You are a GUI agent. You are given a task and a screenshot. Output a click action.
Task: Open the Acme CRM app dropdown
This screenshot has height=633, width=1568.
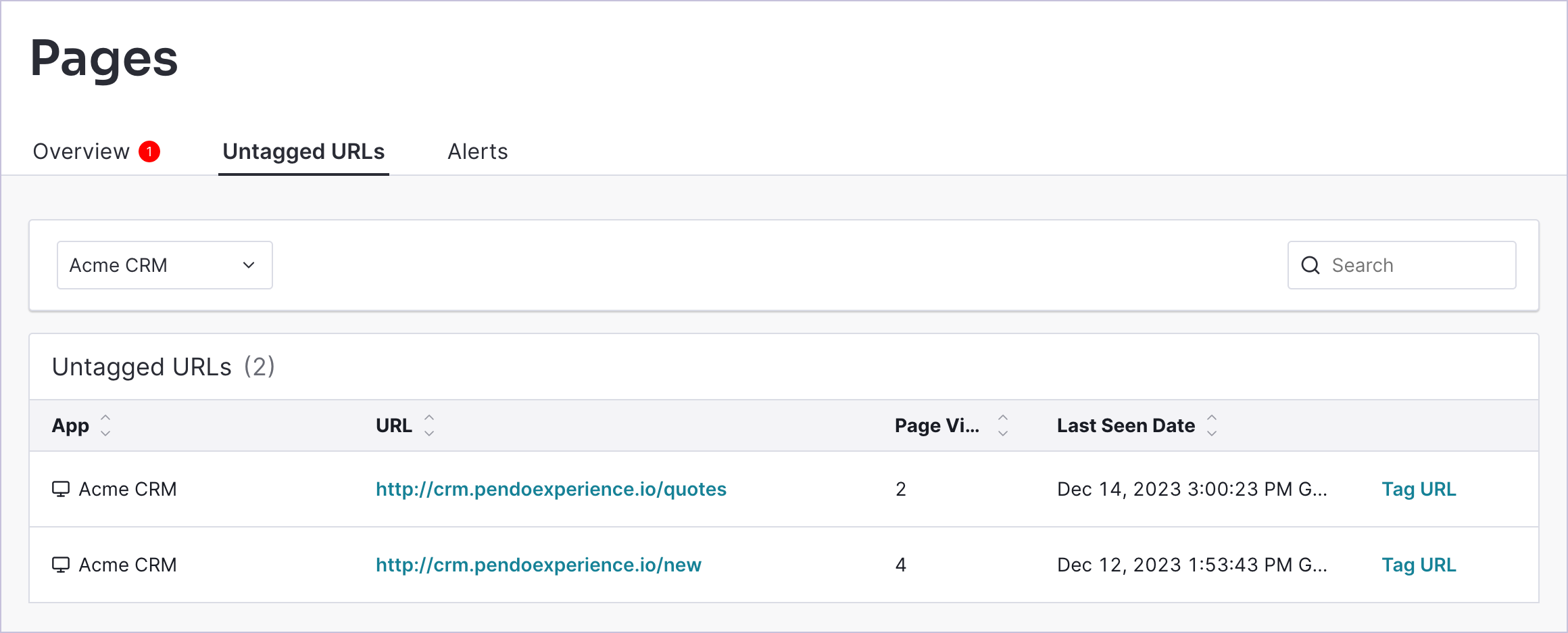pos(165,265)
